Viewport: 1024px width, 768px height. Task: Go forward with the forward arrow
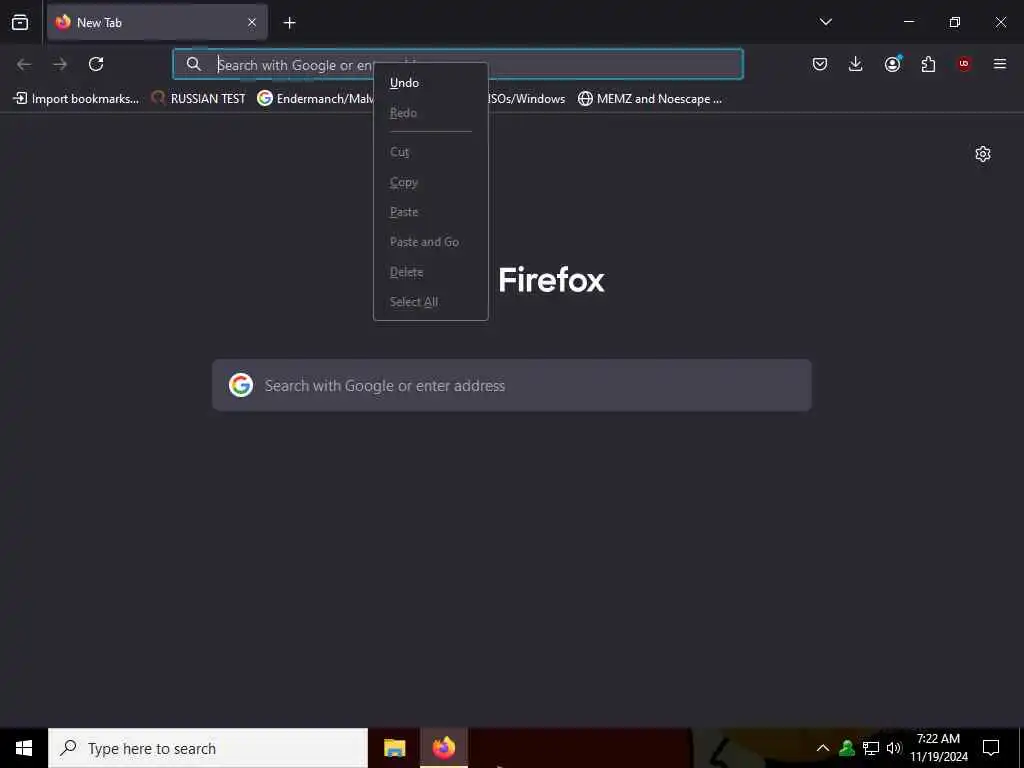[x=60, y=64]
